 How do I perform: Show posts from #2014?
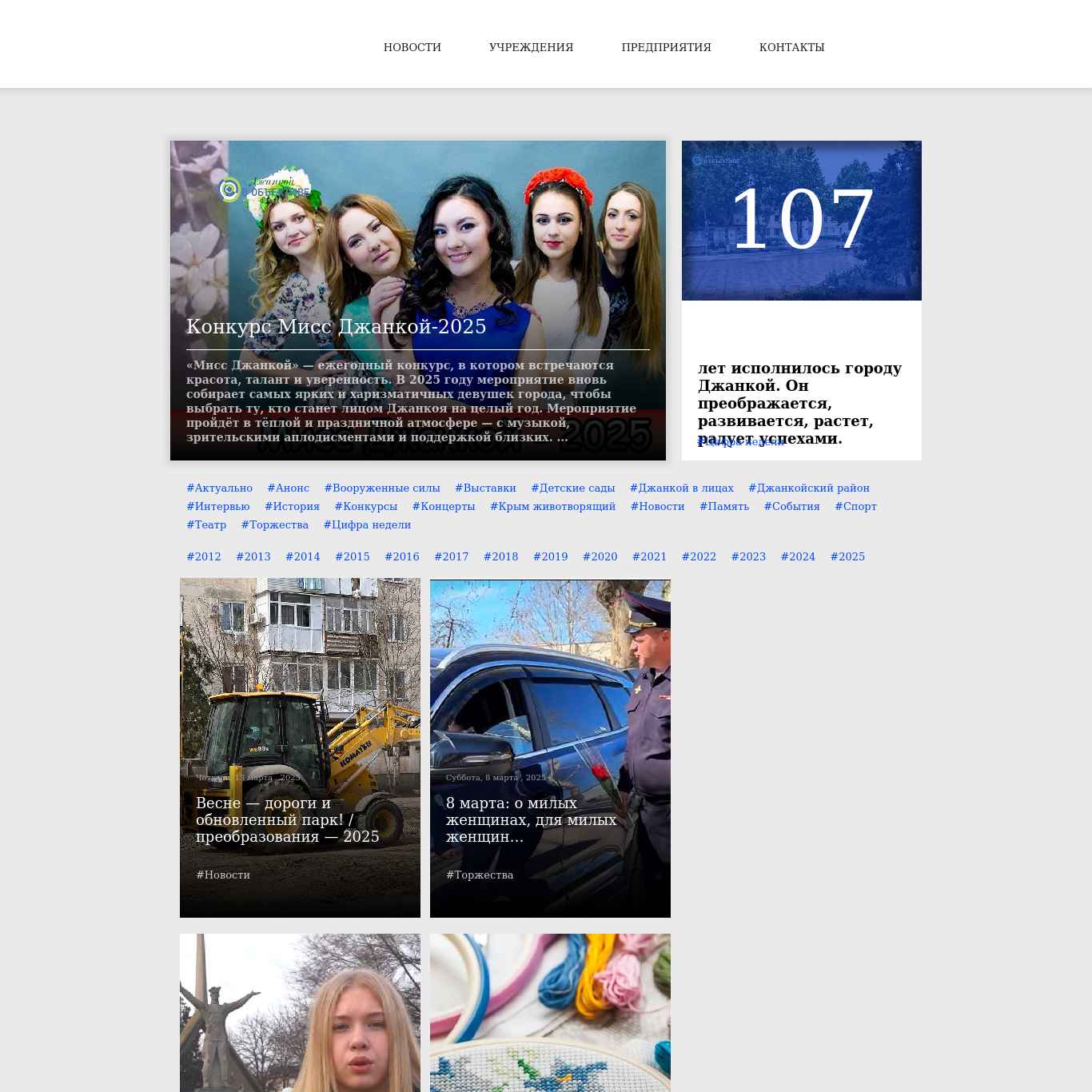tap(303, 556)
